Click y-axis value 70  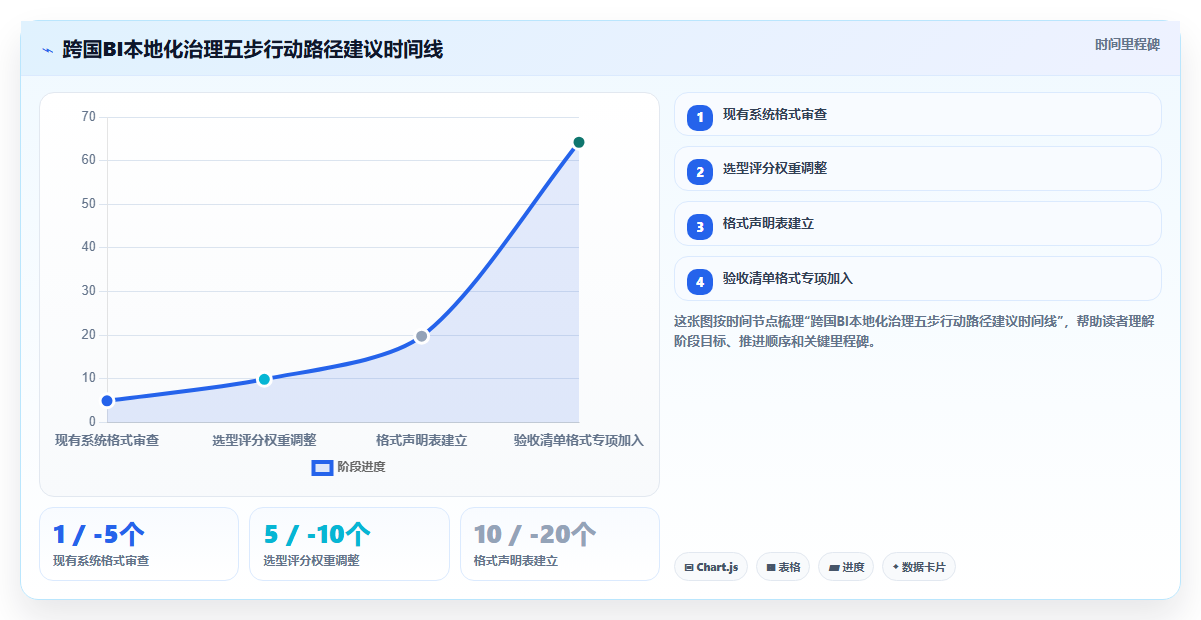88,117
